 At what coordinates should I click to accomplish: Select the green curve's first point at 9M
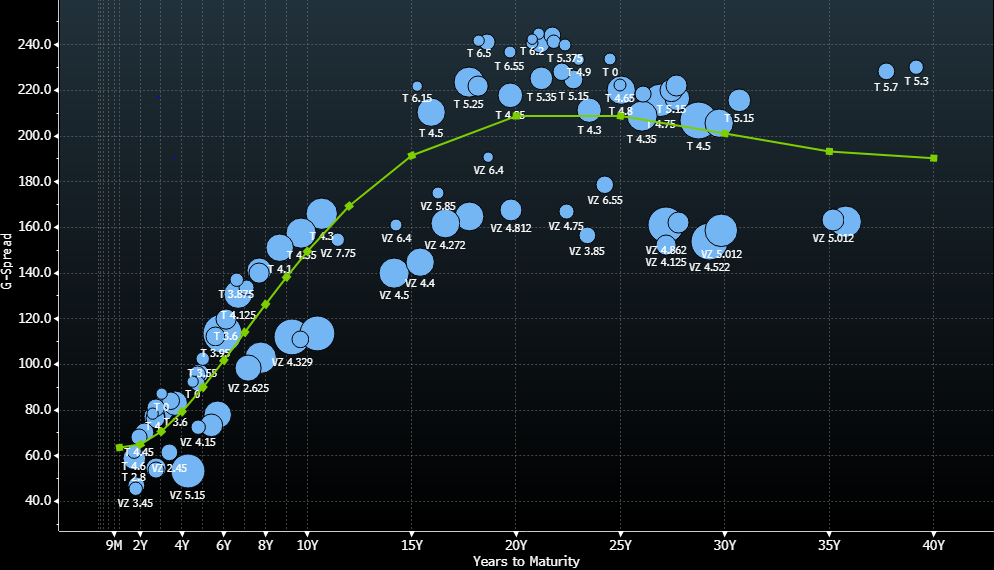pyautogui.click(x=119, y=447)
